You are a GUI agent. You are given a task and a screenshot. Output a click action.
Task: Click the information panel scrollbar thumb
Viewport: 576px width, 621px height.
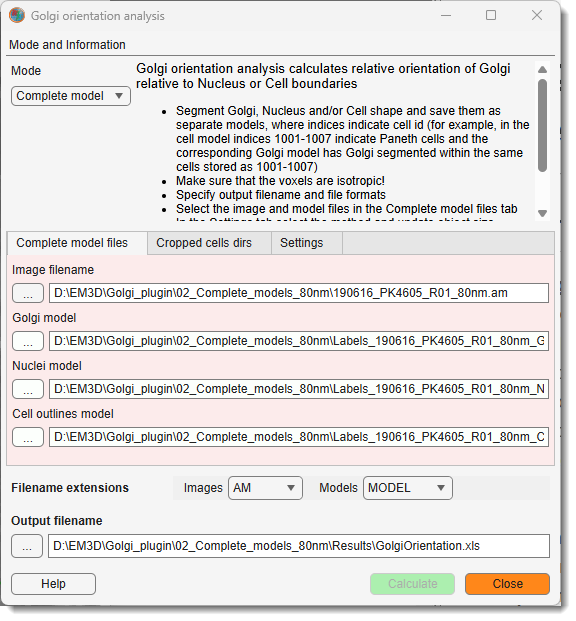543,126
